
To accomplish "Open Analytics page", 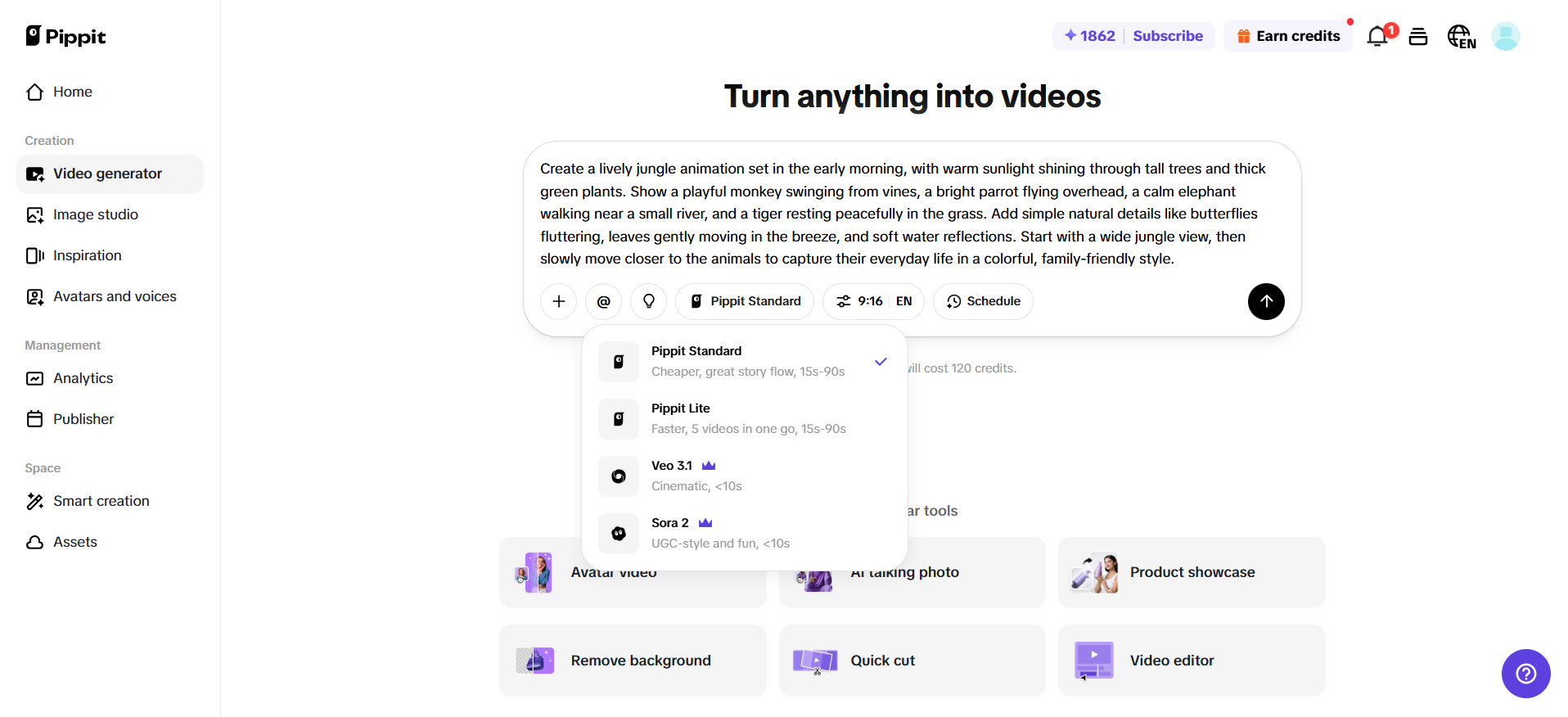I will pyautogui.click(x=110, y=378).
